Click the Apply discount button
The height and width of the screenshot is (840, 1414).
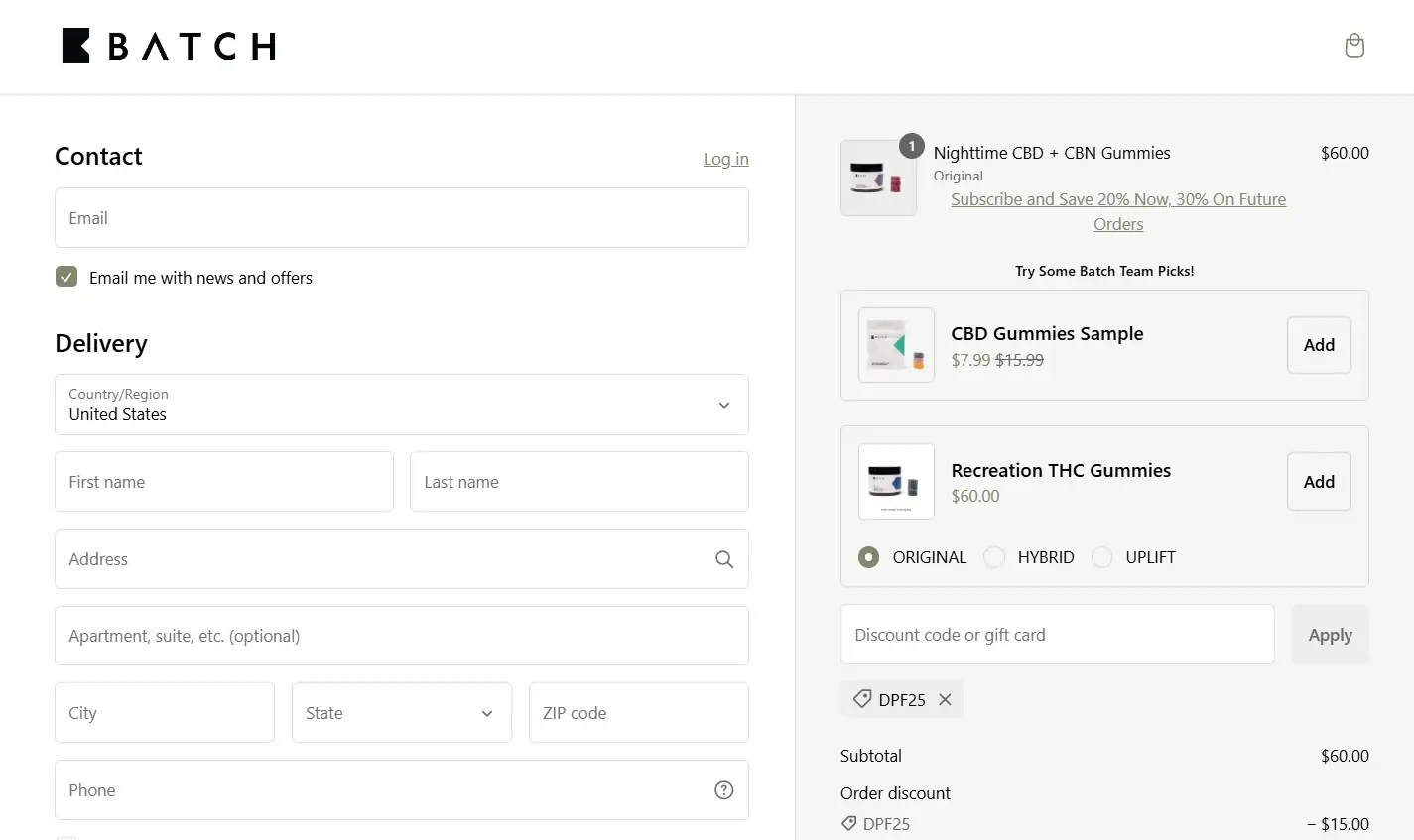(1330, 634)
